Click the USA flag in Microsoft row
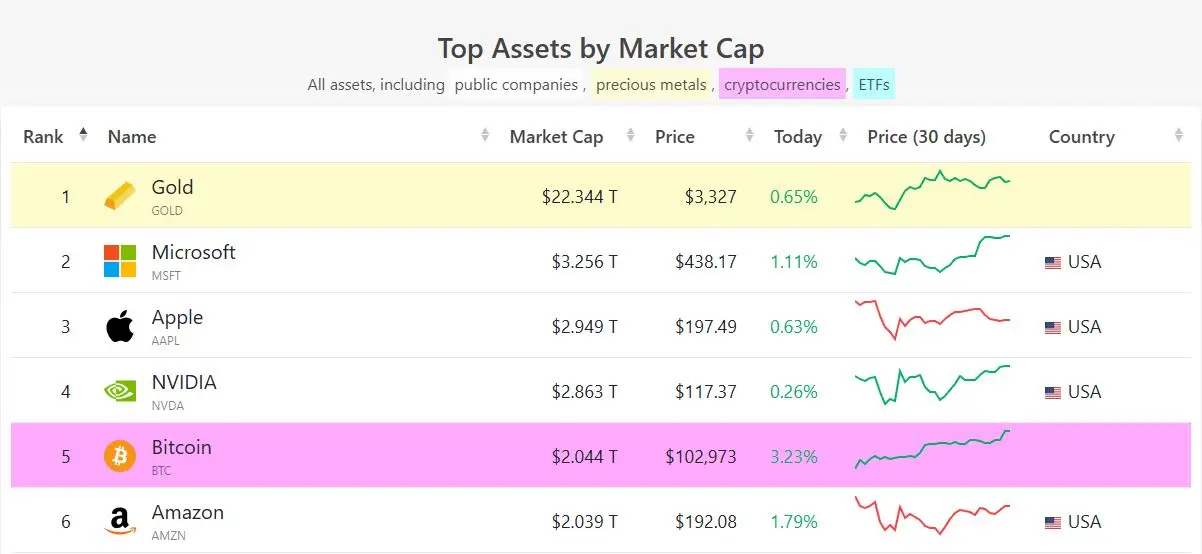Viewport: 1202px width, 554px height. point(1052,262)
